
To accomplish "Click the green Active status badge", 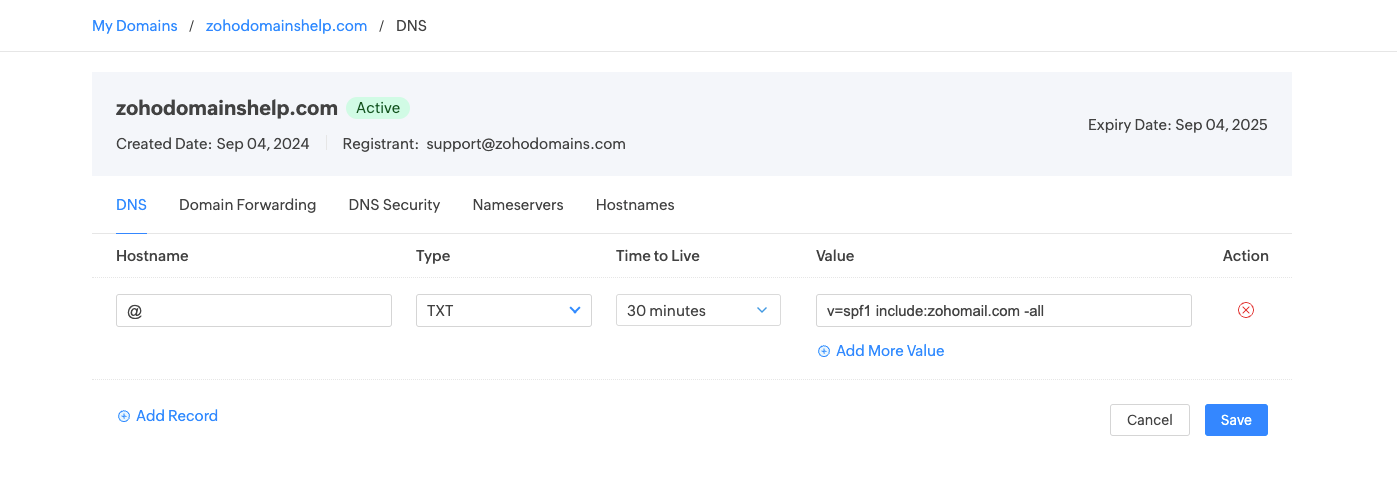I will pyautogui.click(x=378, y=108).
